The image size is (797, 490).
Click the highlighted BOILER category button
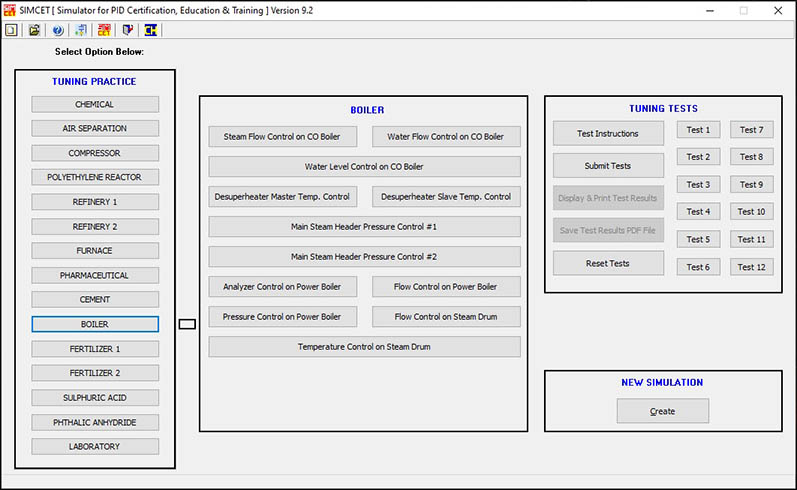pyautogui.click(x=95, y=324)
